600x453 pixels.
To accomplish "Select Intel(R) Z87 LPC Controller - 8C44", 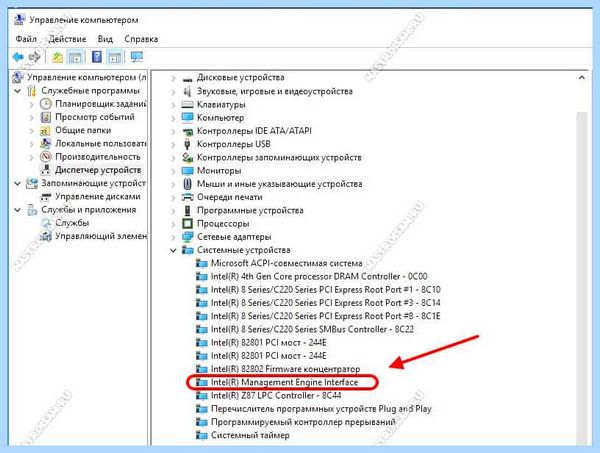I will coord(276,395).
